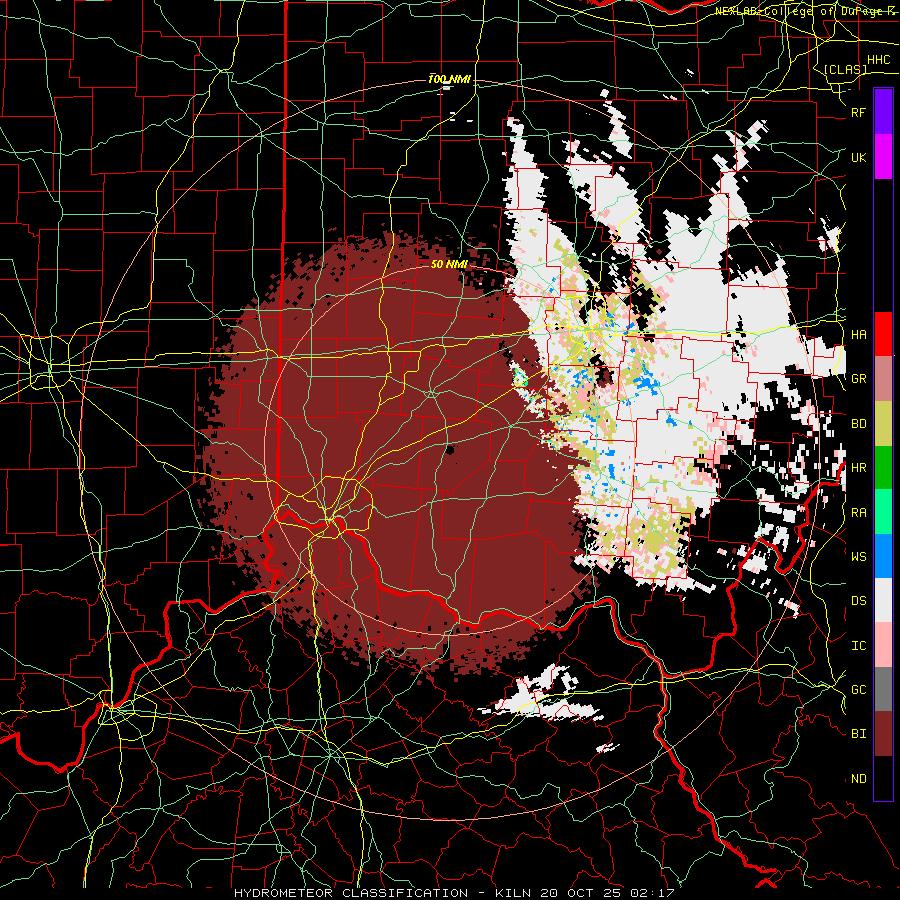900x900 pixels.
Task: Click the red HA color swatch
Action: (883, 334)
